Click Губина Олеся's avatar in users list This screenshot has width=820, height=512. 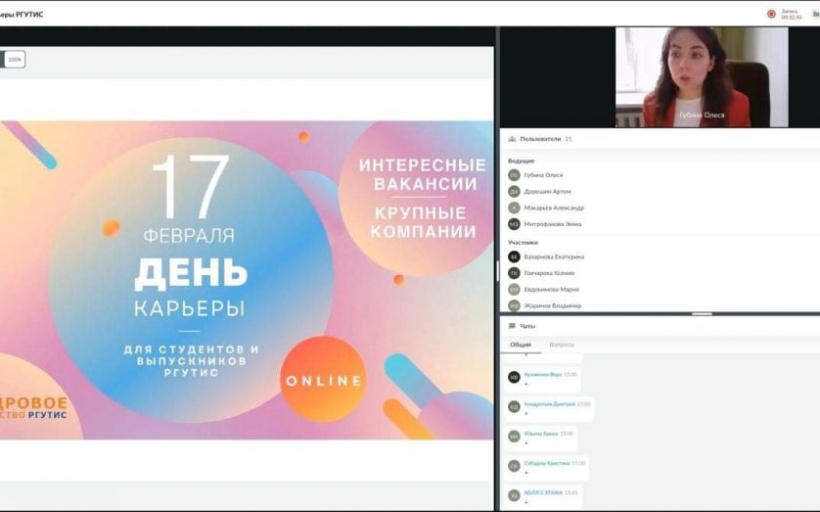coord(514,175)
